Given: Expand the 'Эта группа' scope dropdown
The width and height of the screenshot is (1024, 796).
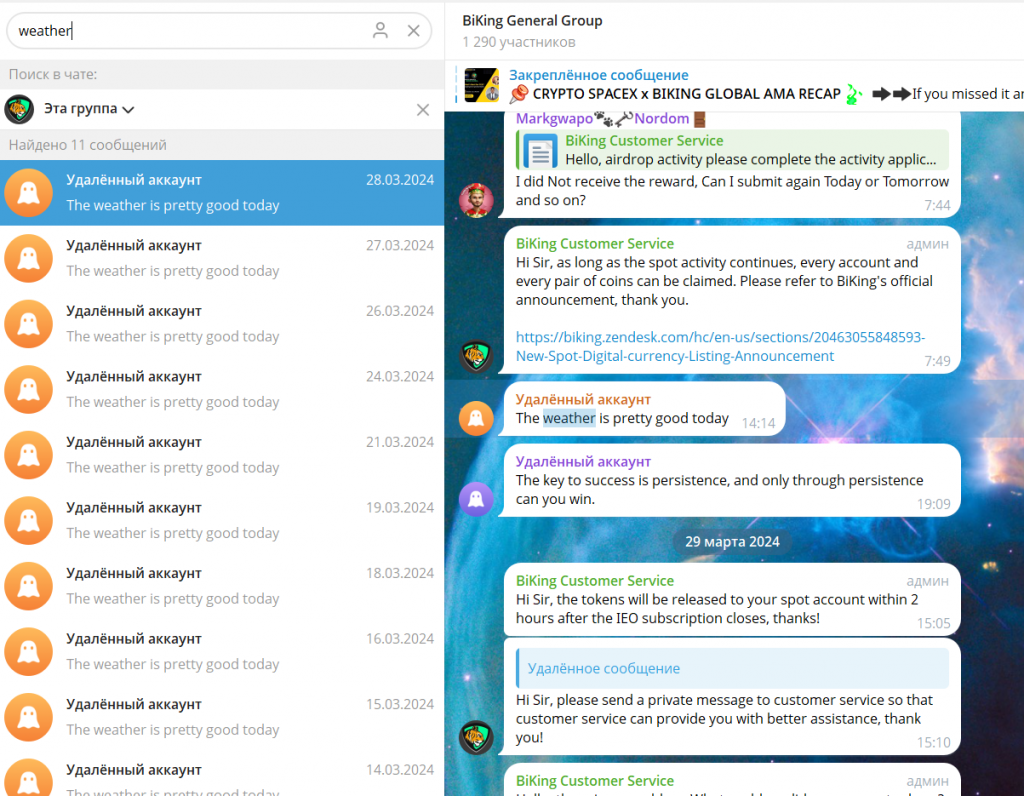Looking at the screenshot, I should [89, 108].
